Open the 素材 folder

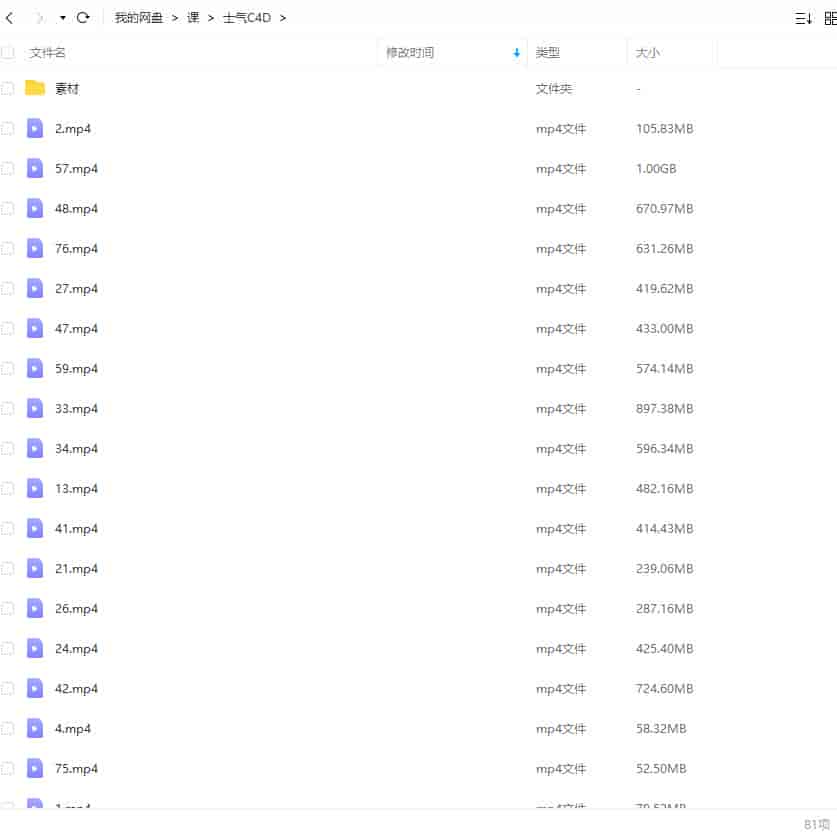click(x=66, y=88)
